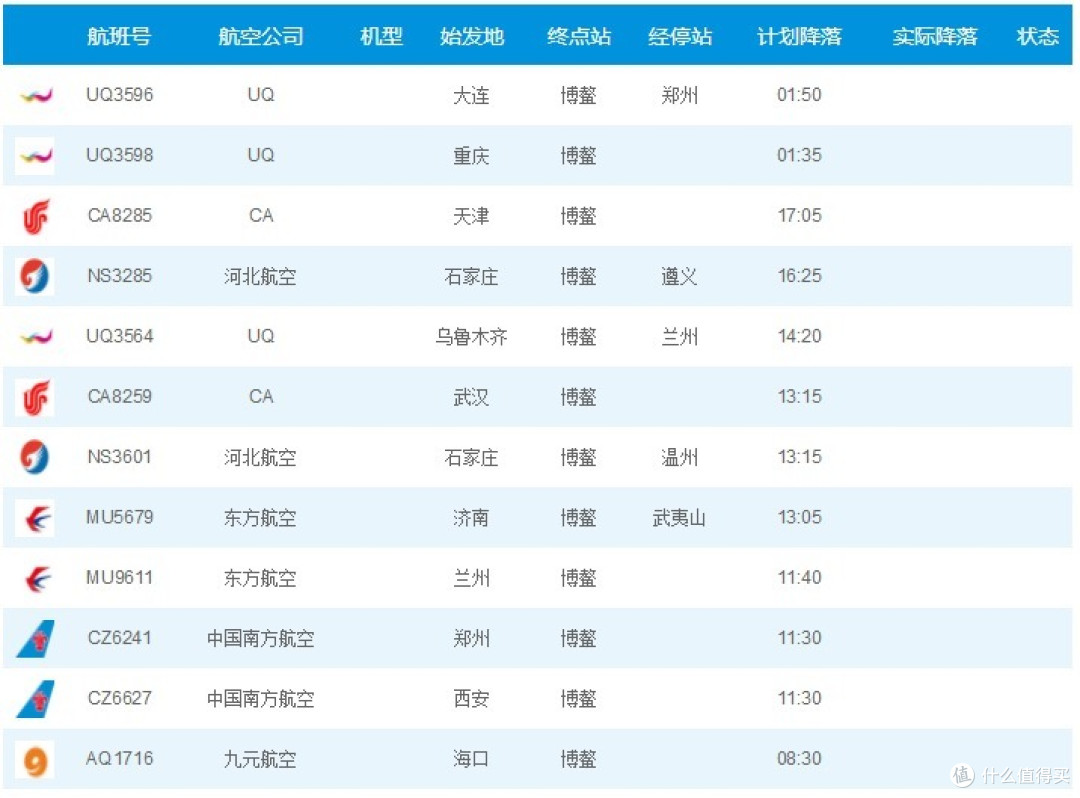Select flight number CZ6627
The image size is (1080, 798).
[119, 699]
